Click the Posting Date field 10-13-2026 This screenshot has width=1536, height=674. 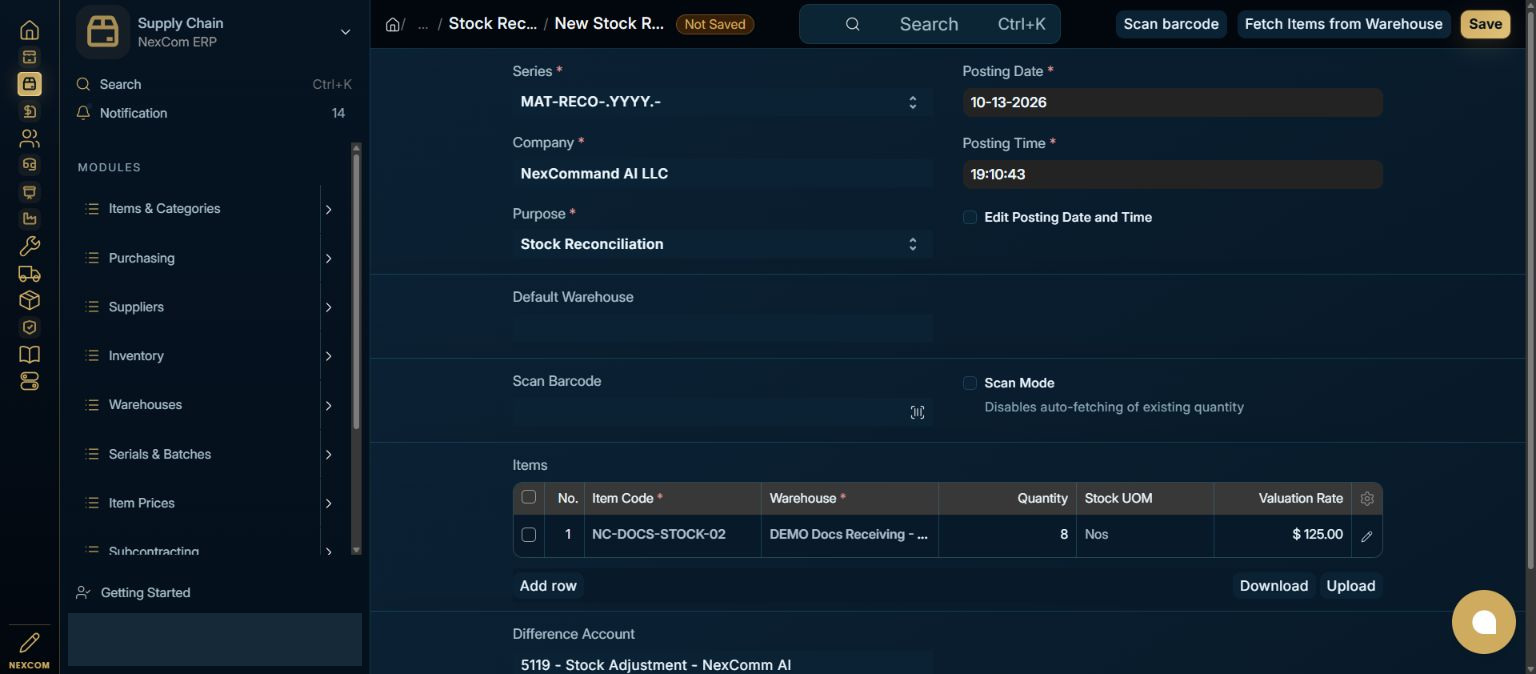(1172, 102)
